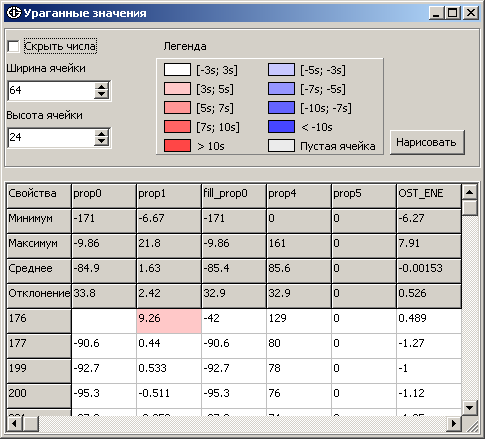Click the vertical scrollbar up arrow
Screen dimensions: 485x439
pos(470,192)
